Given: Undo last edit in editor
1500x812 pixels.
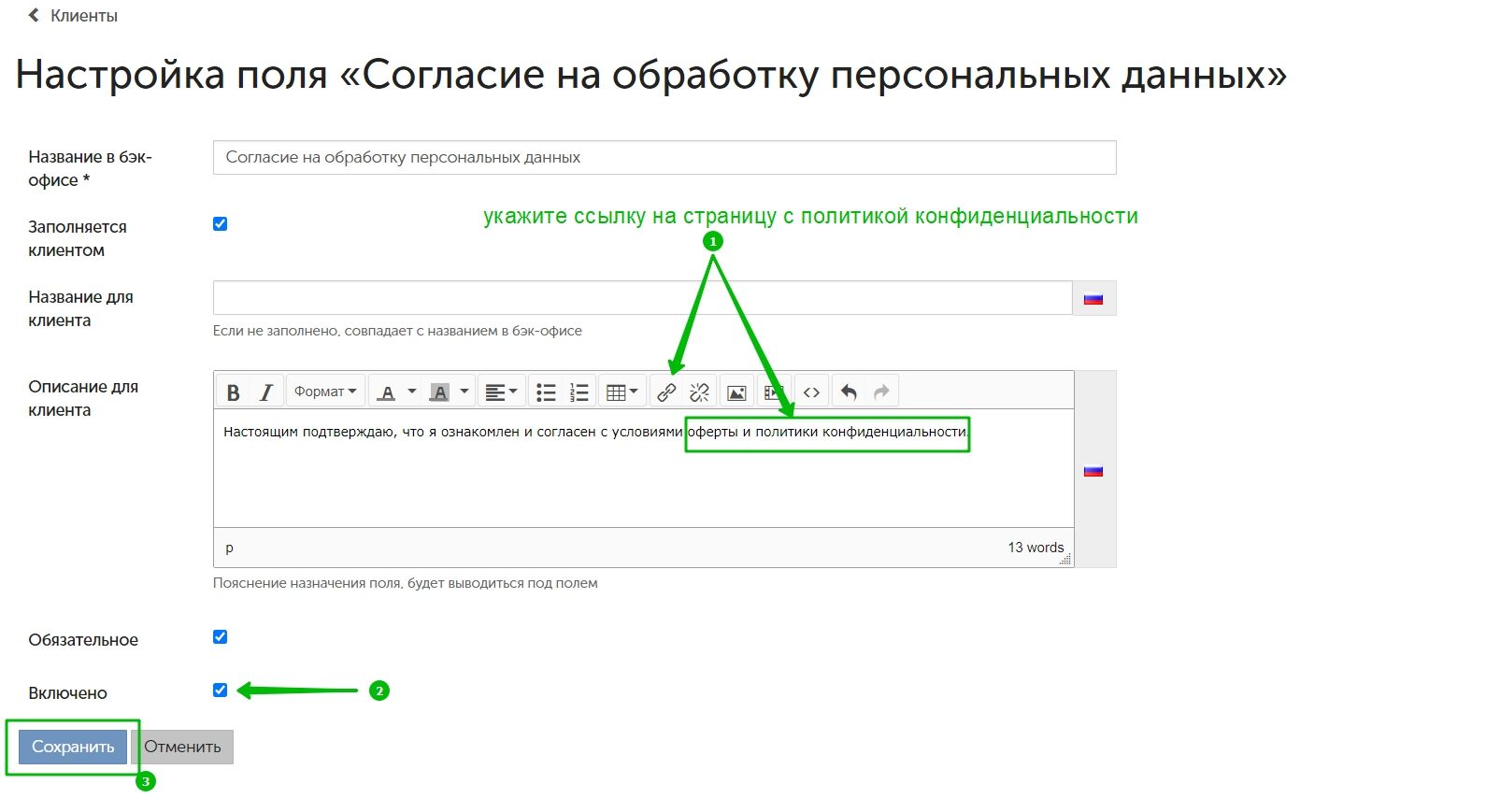Looking at the screenshot, I should [x=849, y=392].
